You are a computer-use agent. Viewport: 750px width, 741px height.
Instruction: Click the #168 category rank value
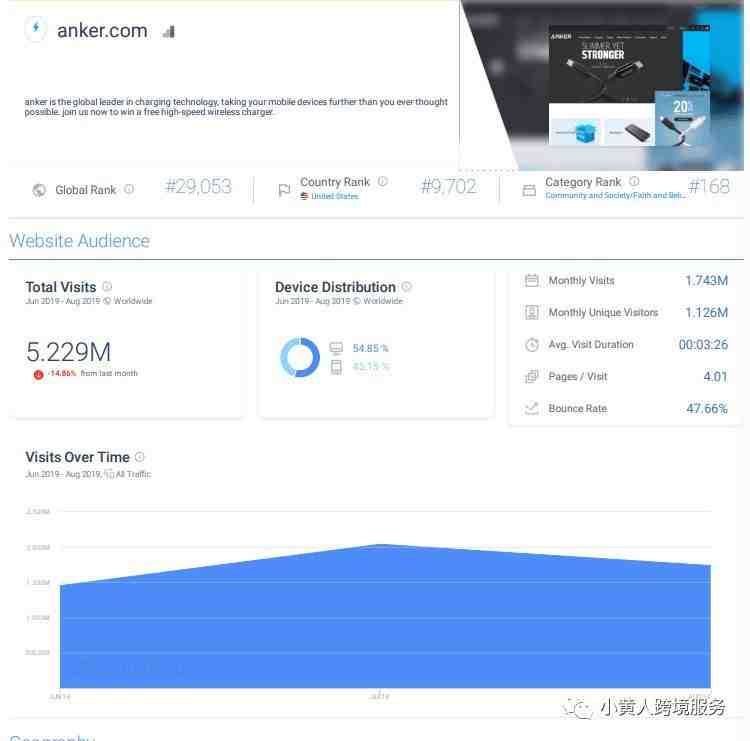coord(709,186)
